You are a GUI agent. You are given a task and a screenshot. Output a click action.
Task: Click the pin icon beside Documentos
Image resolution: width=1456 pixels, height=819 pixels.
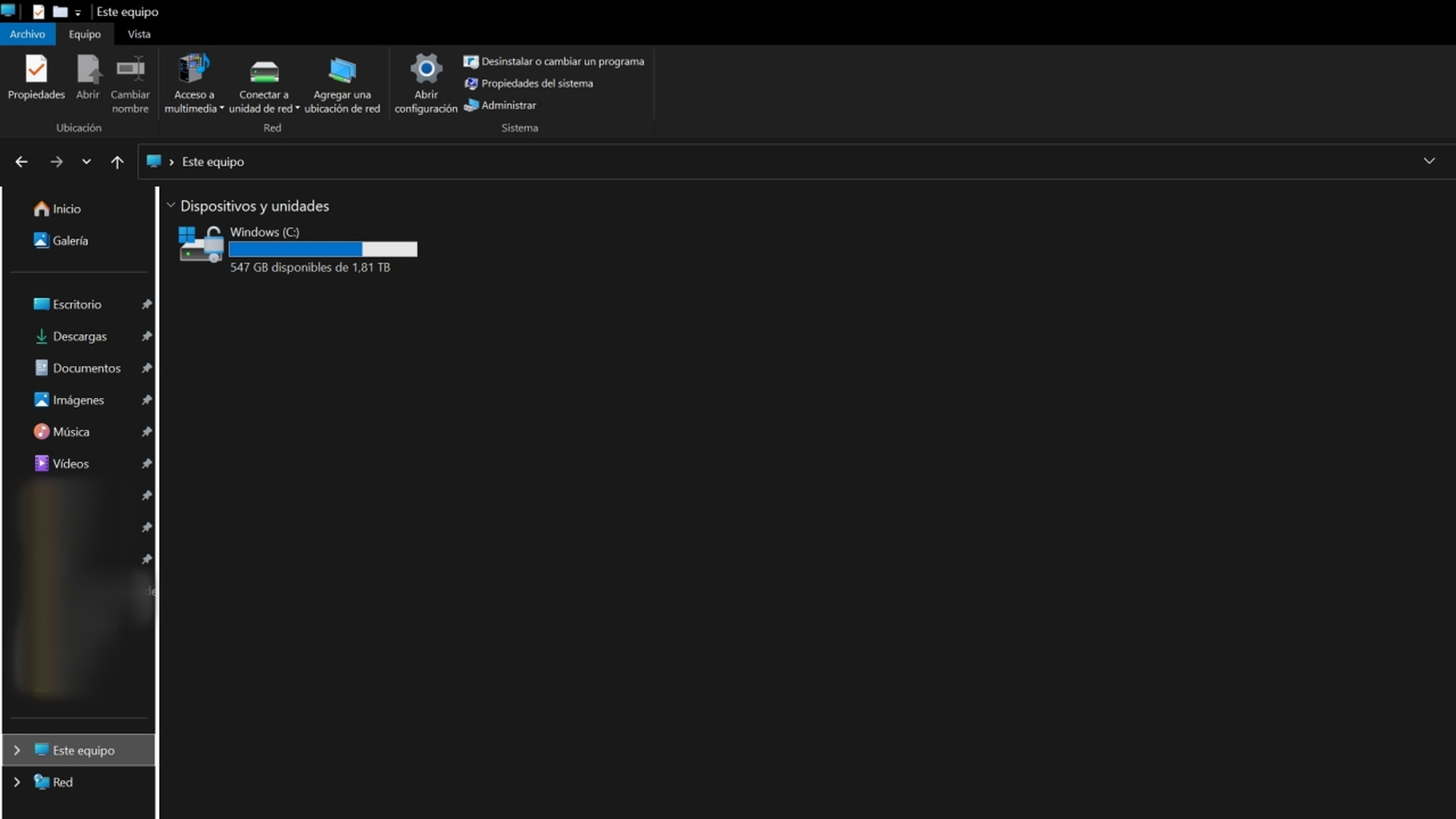pyautogui.click(x=146, y=368)
